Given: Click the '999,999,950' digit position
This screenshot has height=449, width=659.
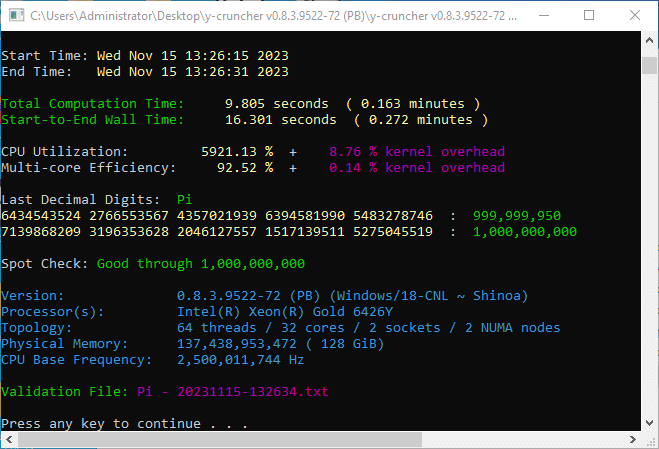Looking at the screenshot, I should 517,216.
